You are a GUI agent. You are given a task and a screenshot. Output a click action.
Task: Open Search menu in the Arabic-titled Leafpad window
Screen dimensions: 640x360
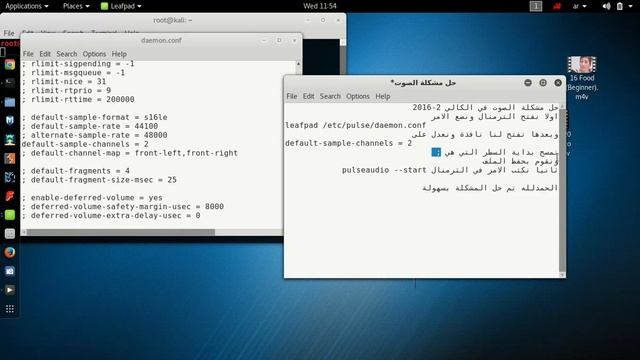[x=330, y=96]
